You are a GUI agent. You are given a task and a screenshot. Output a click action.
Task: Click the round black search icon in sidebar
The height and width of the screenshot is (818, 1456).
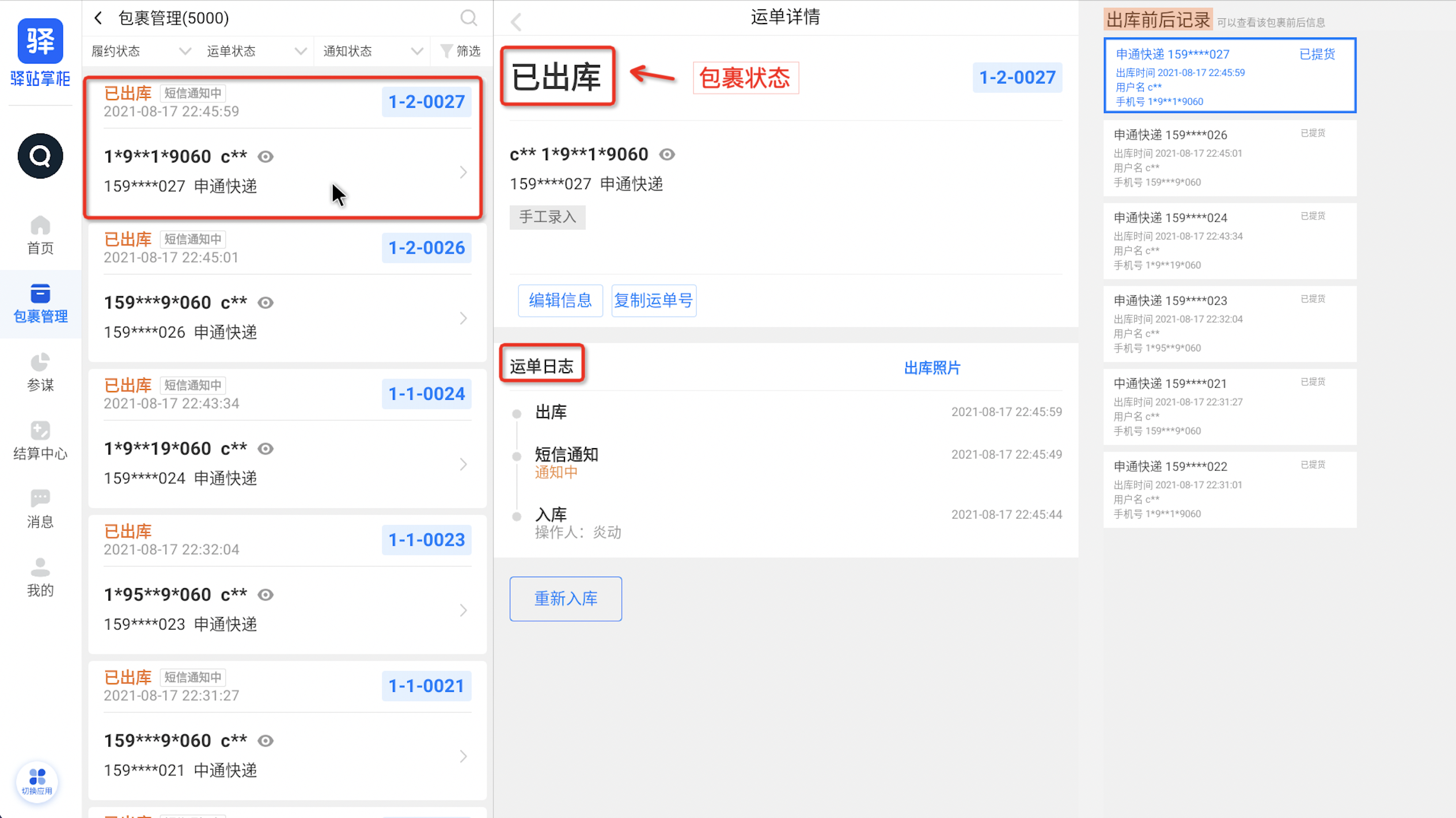pyautogui.click(x=40, y=156)
